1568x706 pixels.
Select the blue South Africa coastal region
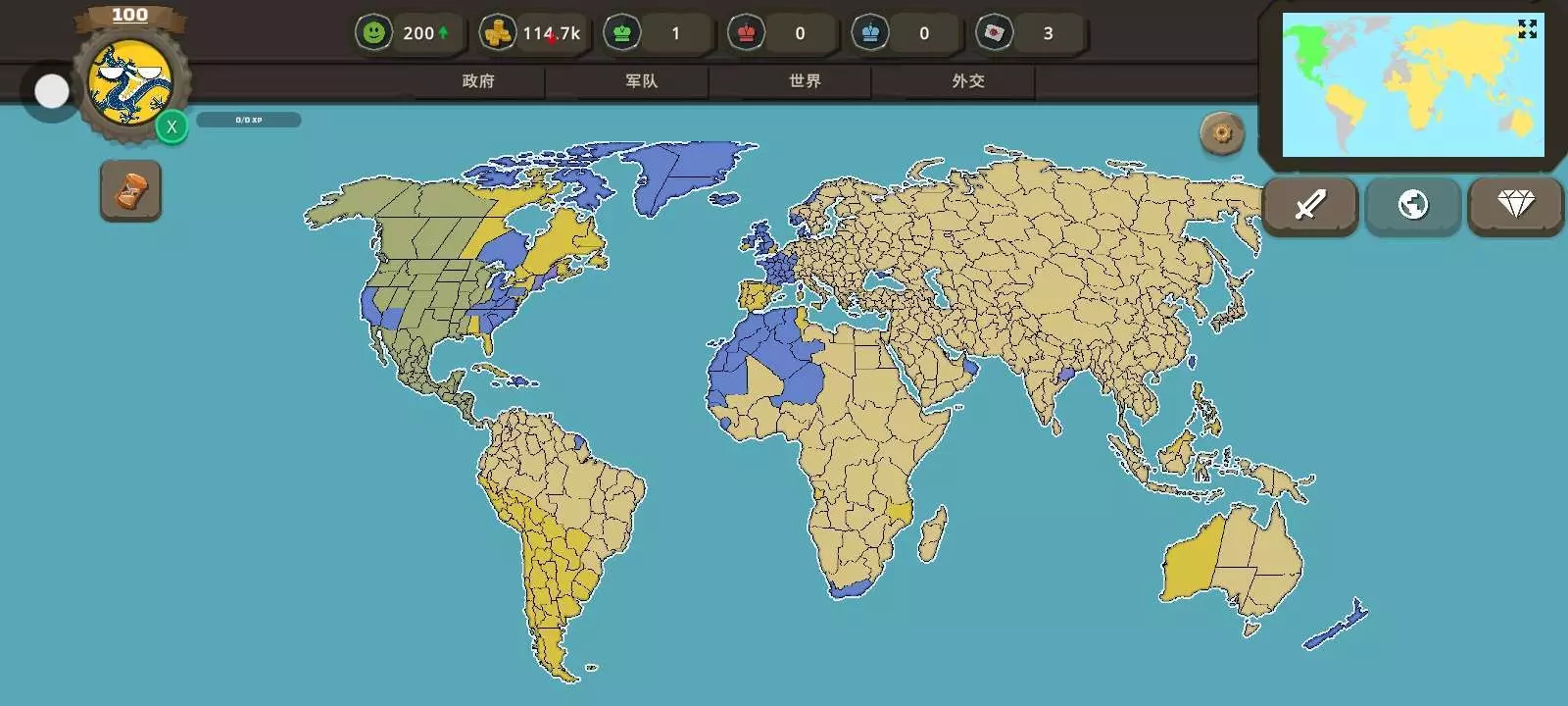point(850,587)
